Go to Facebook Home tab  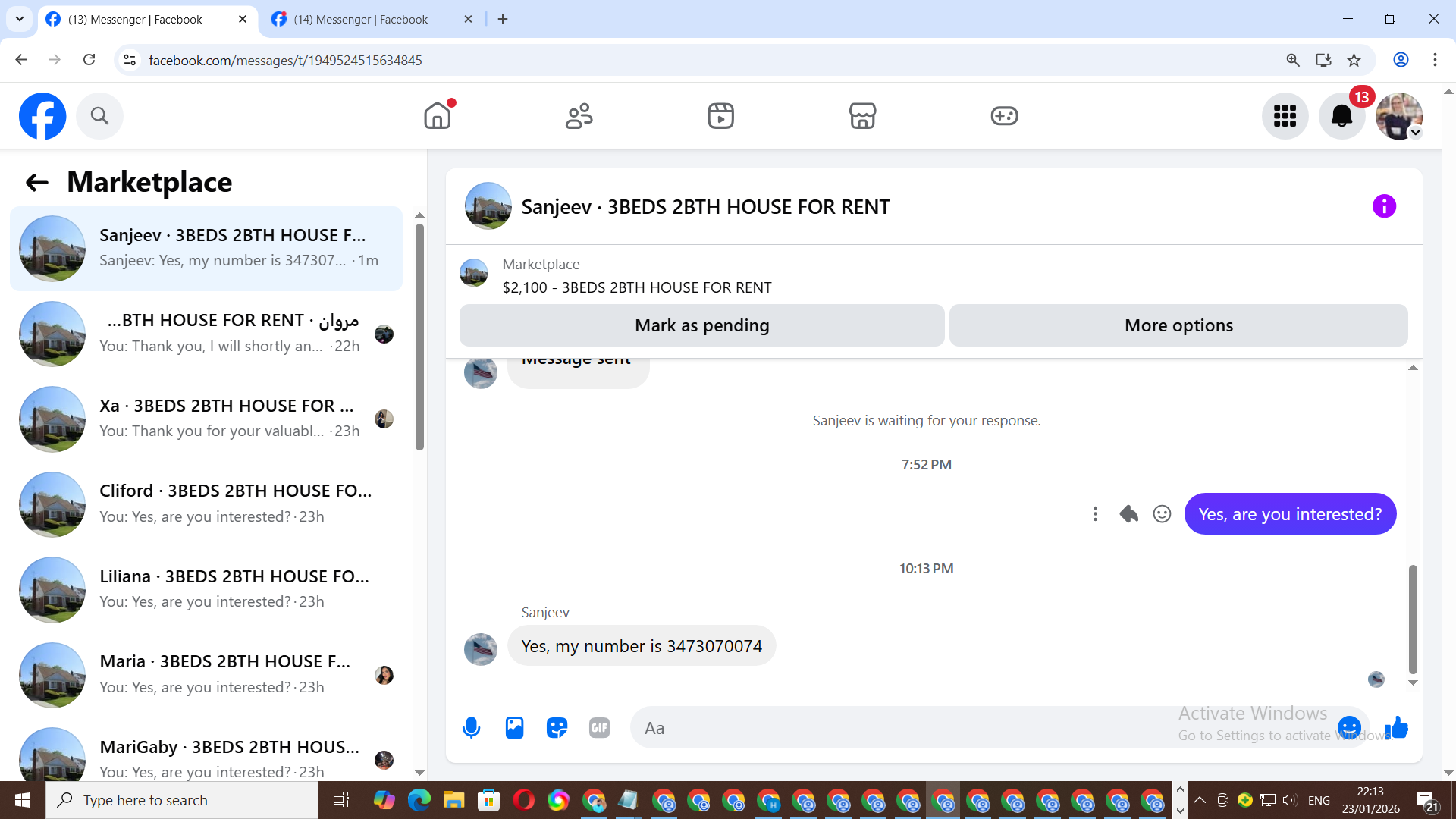tap(438, 116)
